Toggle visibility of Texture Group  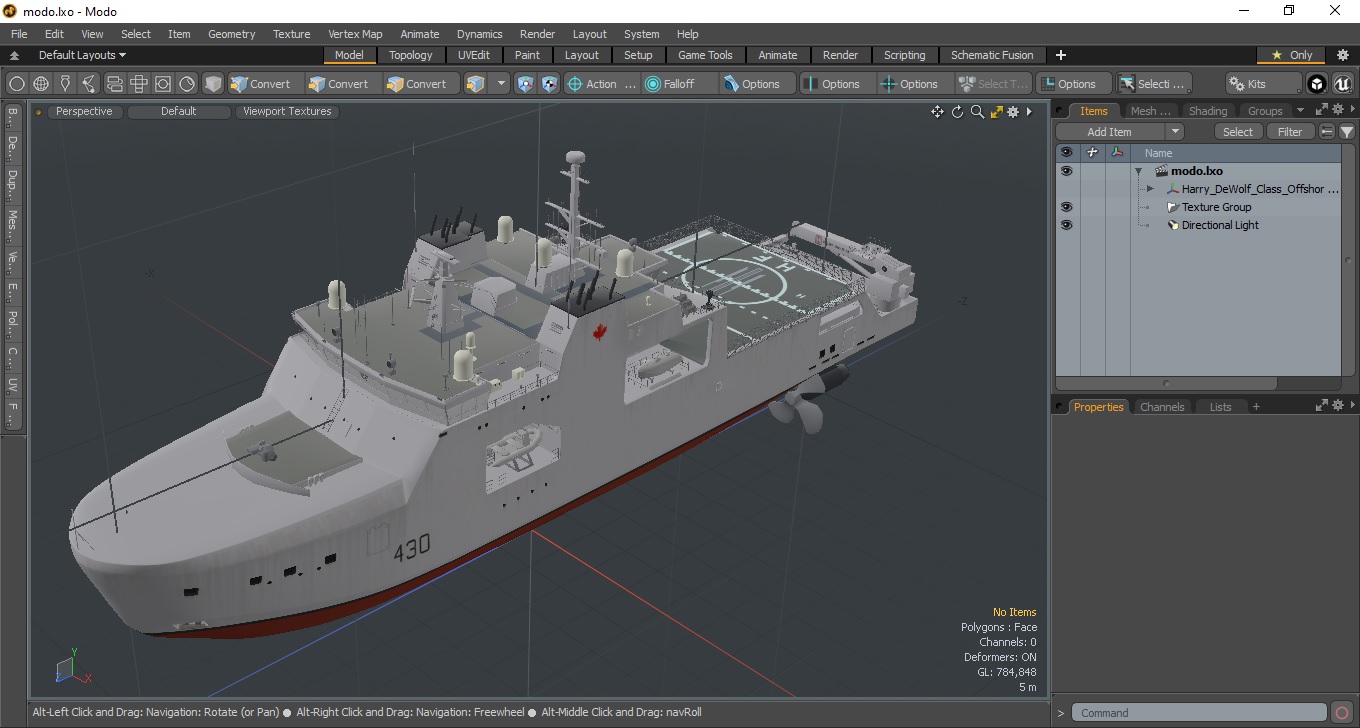point(1066,207)
